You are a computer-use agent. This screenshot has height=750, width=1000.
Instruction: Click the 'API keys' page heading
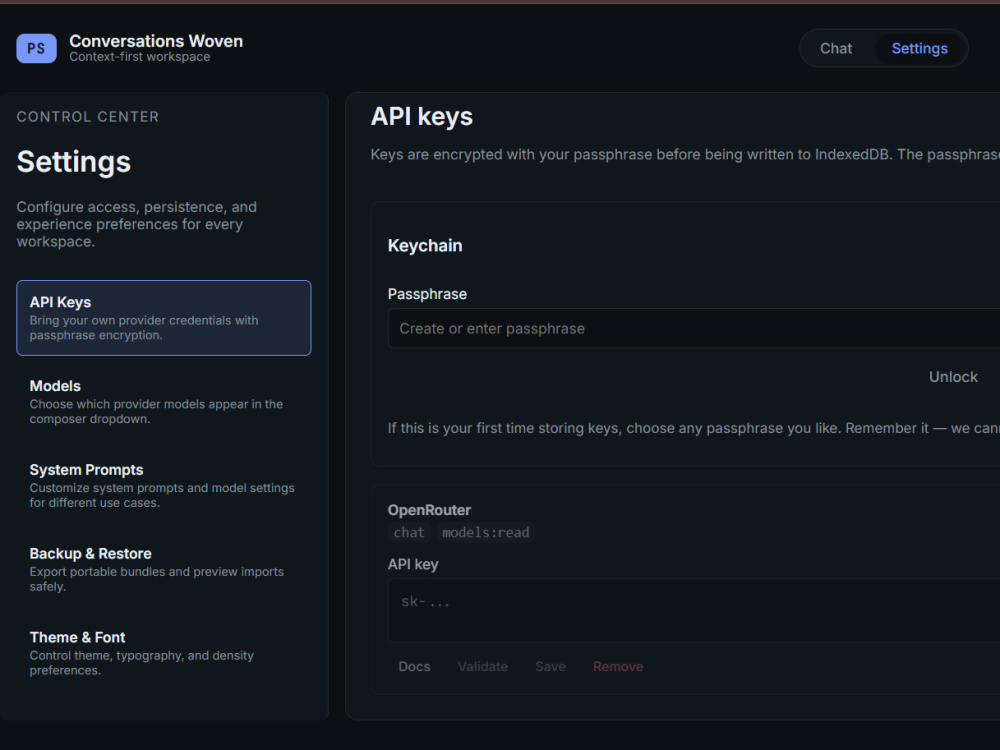coord(422,117)
